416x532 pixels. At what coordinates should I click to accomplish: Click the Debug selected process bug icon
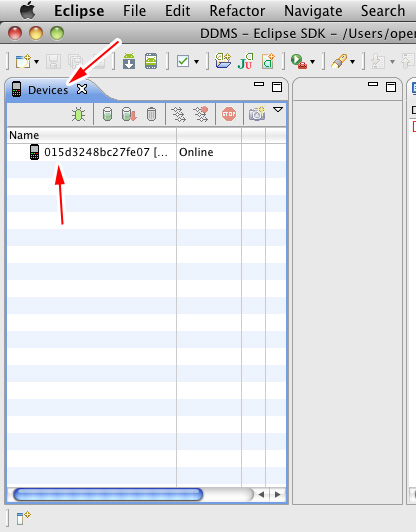point(78,114)
